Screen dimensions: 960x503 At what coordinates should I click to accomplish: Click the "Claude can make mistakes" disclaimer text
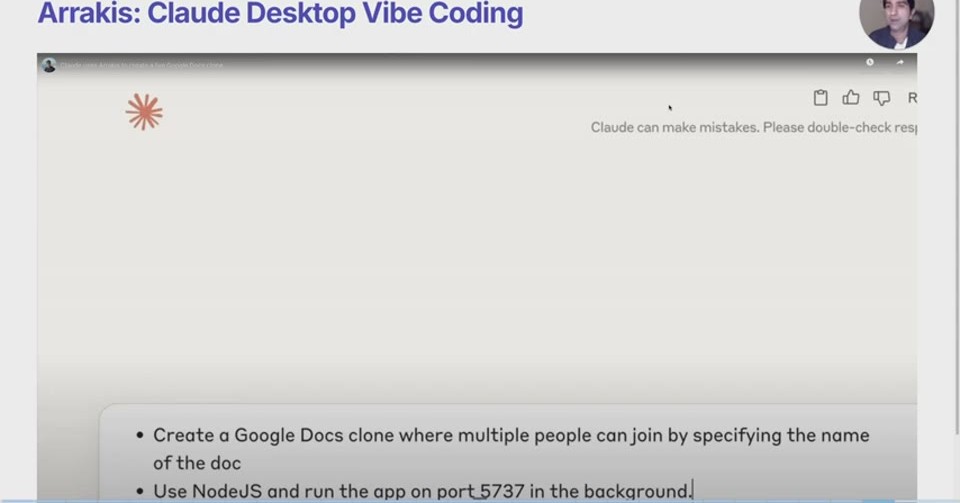click(754, 127)
